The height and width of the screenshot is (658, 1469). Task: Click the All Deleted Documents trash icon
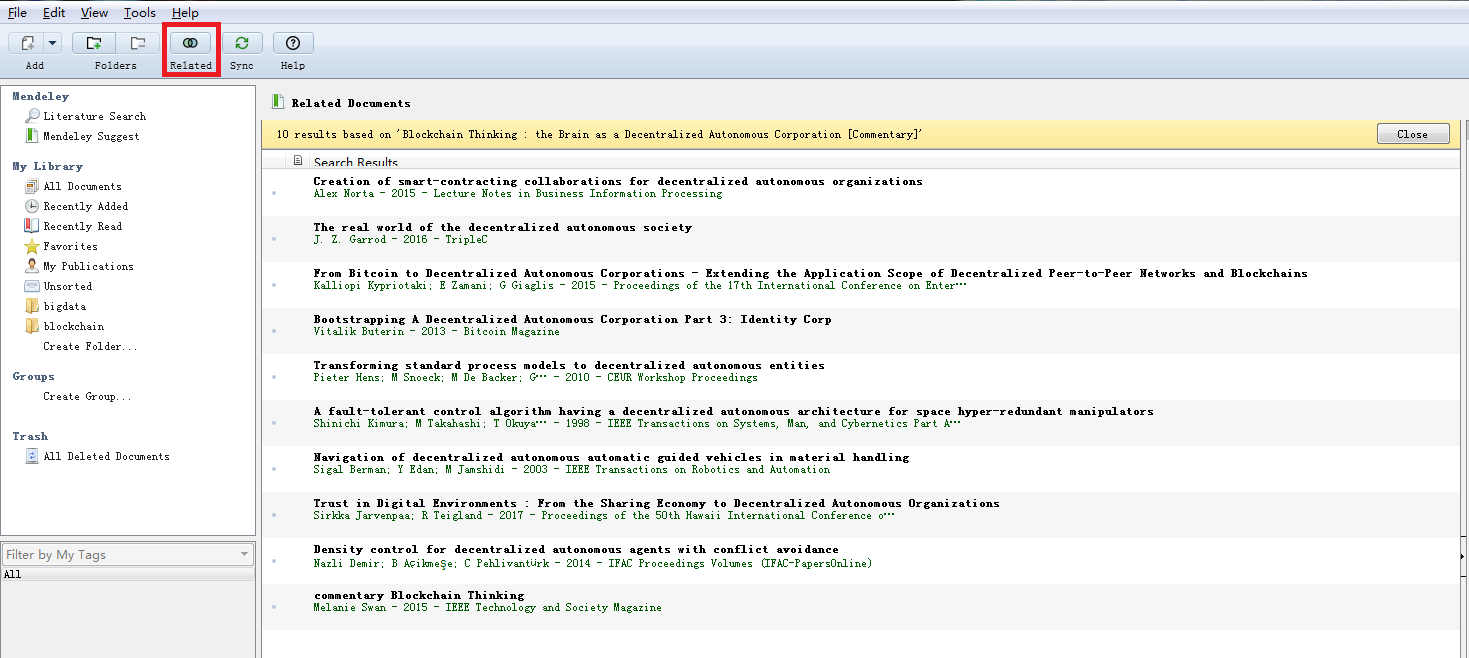coord(32,456)
